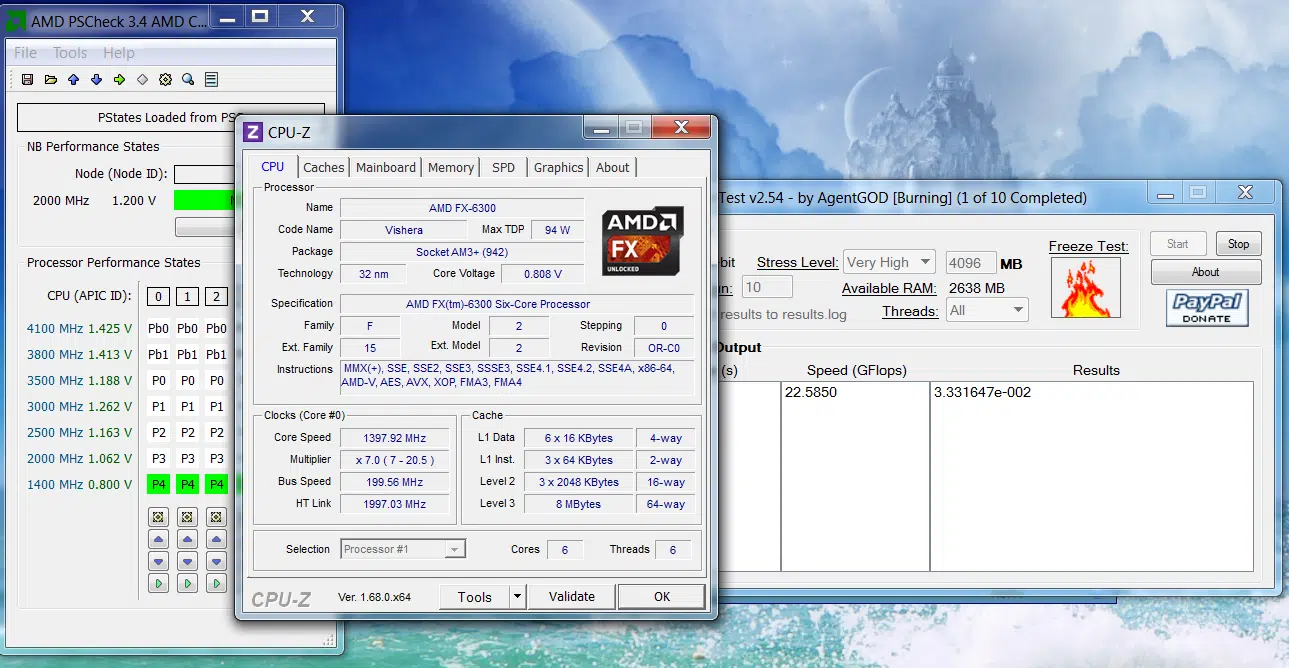Click the open folder icon in PSCheck toolbar
The width and height of the screenshot is (1289, 668).
coord(50,80)
